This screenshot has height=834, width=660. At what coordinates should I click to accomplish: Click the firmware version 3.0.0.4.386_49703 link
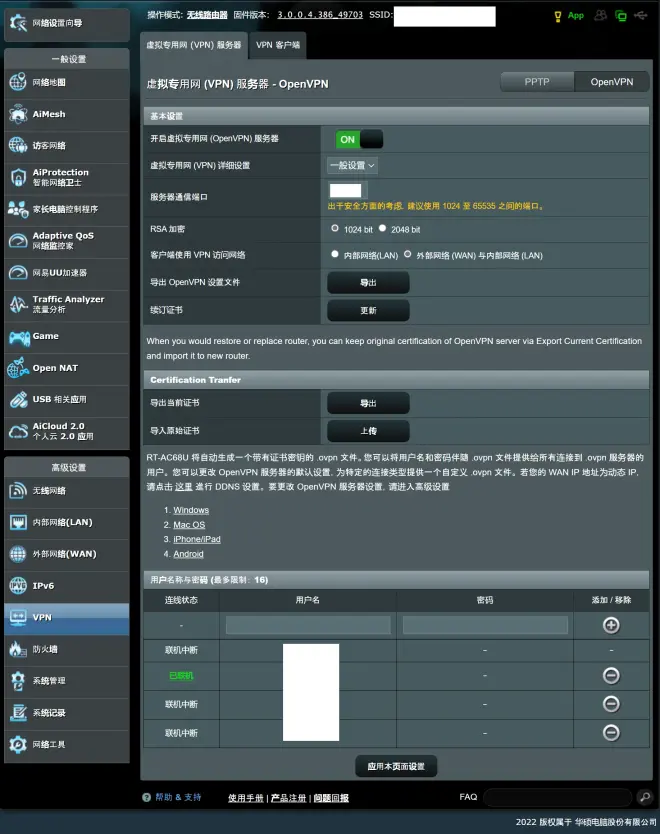[x=320, y=15]
